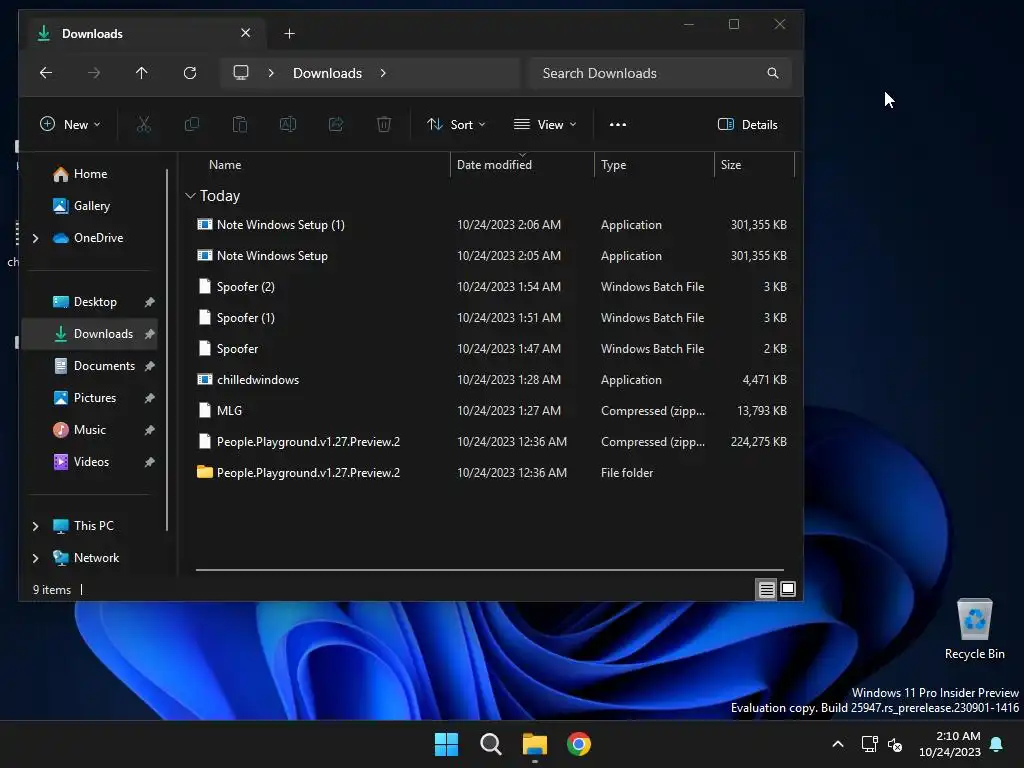Sort by Size column header

(x=731, y=165)
